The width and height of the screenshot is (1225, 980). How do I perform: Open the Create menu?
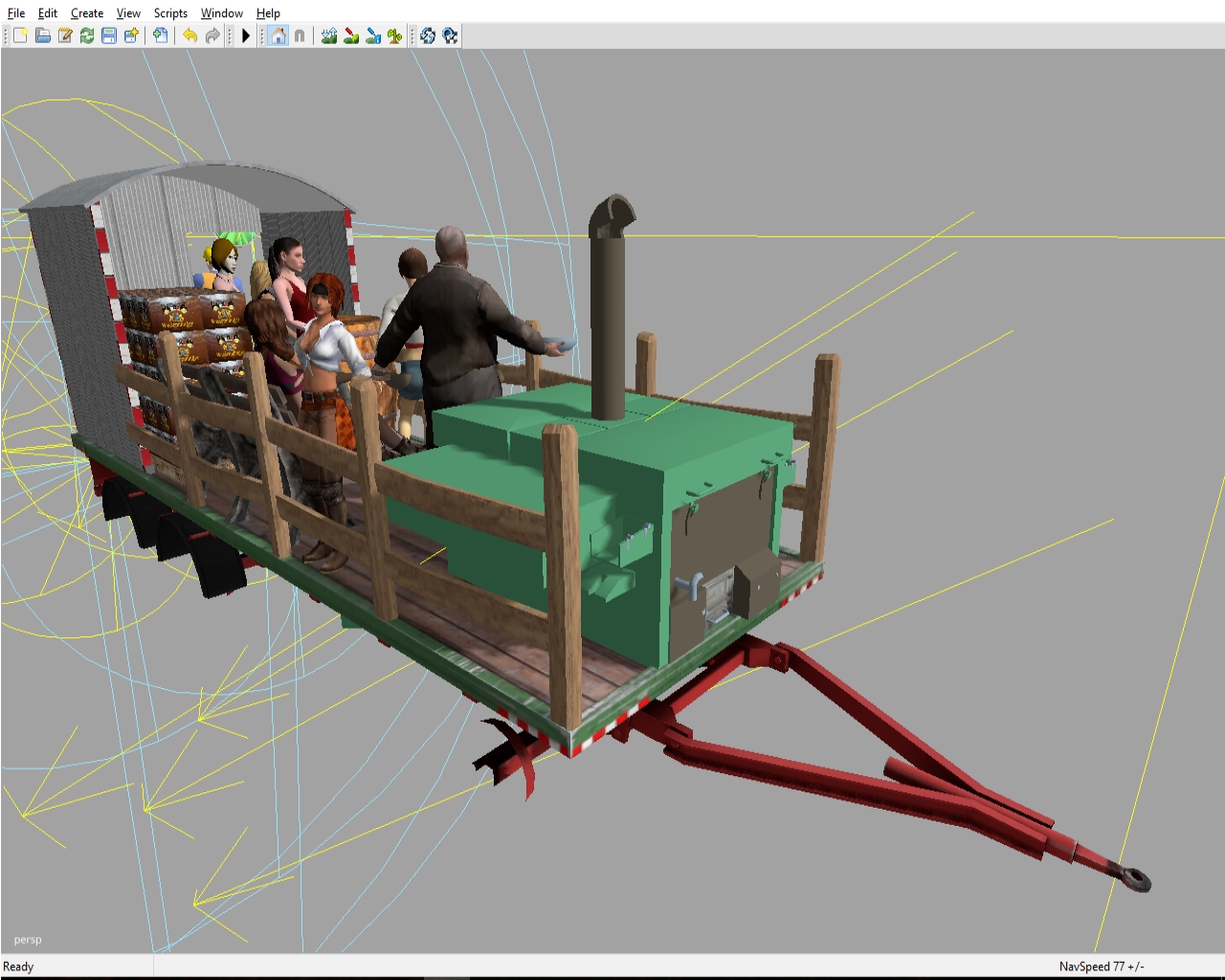coord(87,12)
